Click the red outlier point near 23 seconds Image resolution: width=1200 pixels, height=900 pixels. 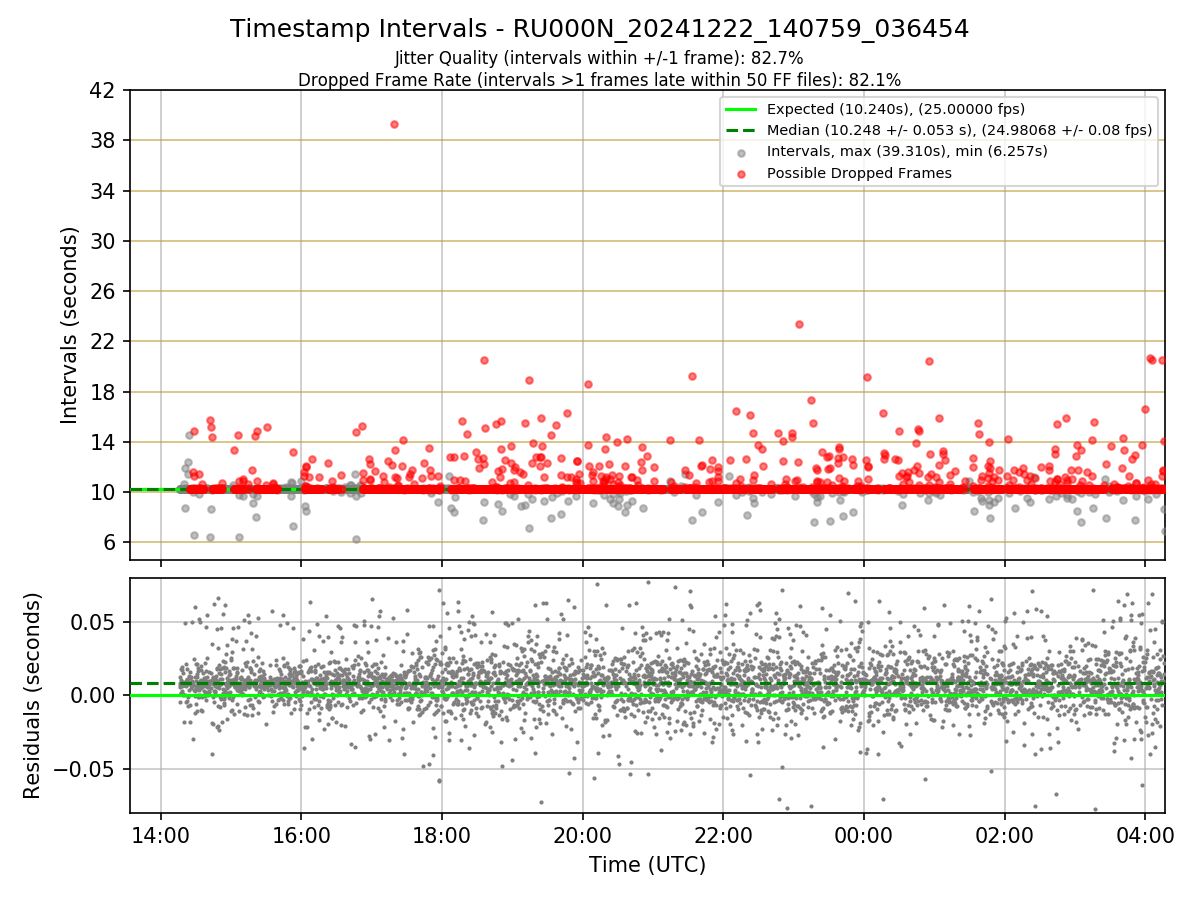[799, 324]
